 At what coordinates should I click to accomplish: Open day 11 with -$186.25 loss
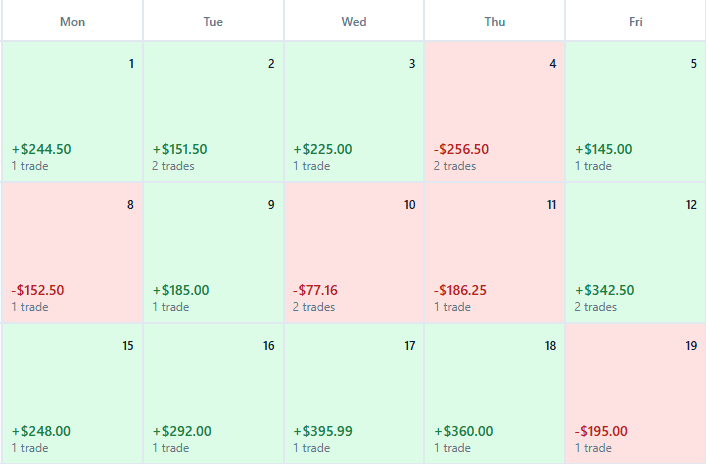tap(495, 253)
